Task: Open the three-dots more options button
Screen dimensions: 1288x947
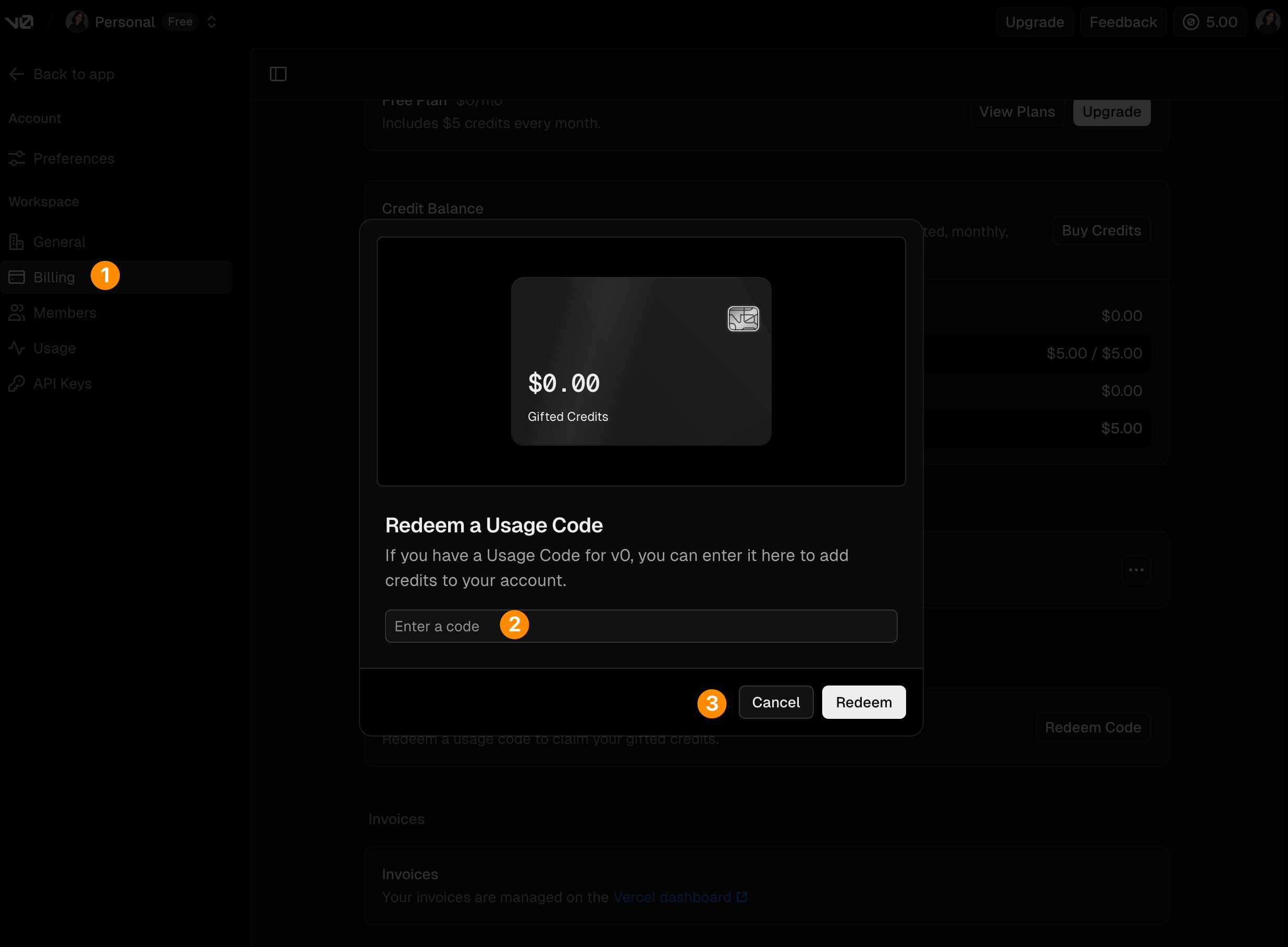Action: [1135, 570]
